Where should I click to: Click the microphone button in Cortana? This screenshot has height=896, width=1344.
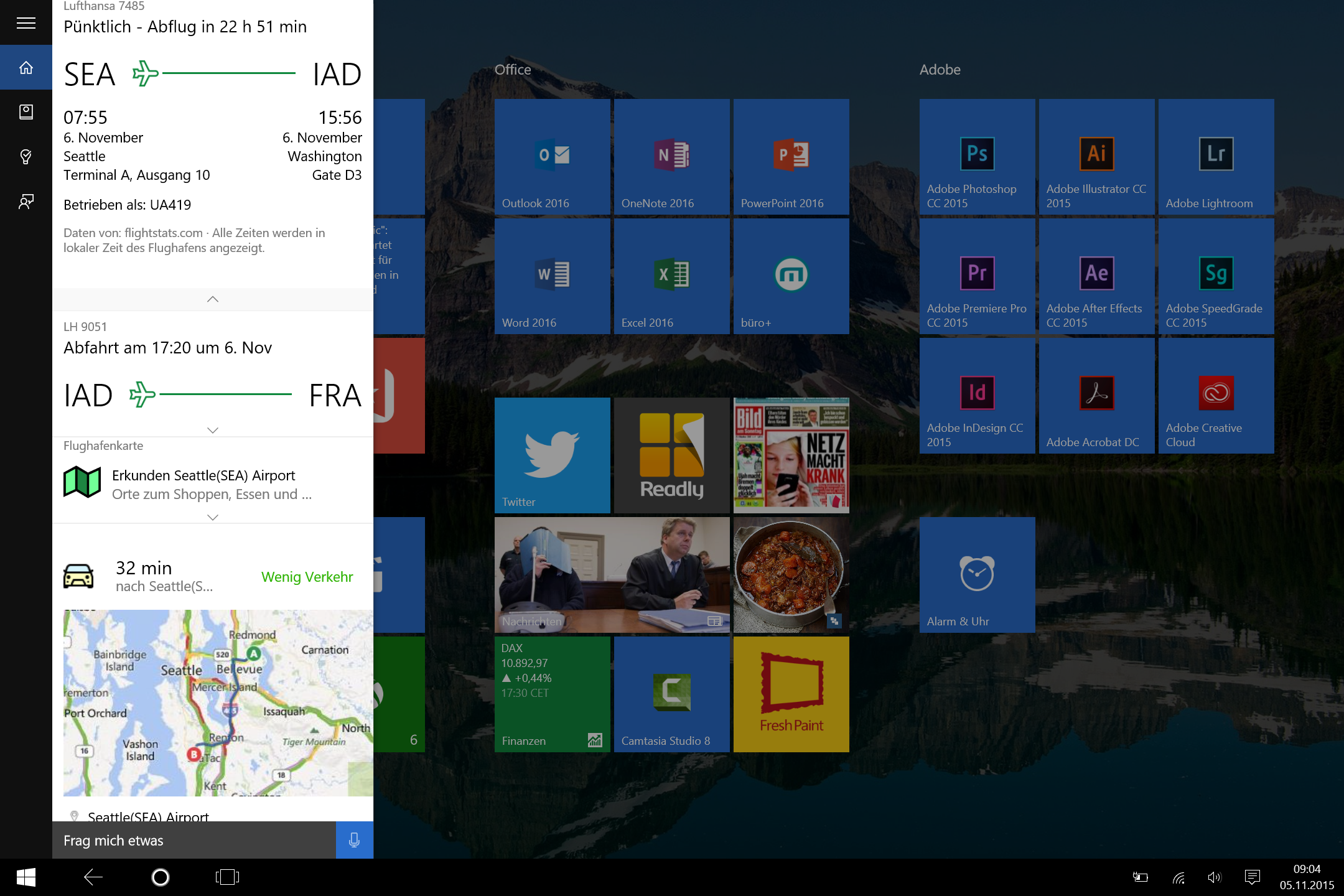pyautogui.click(x=354, y=840)
